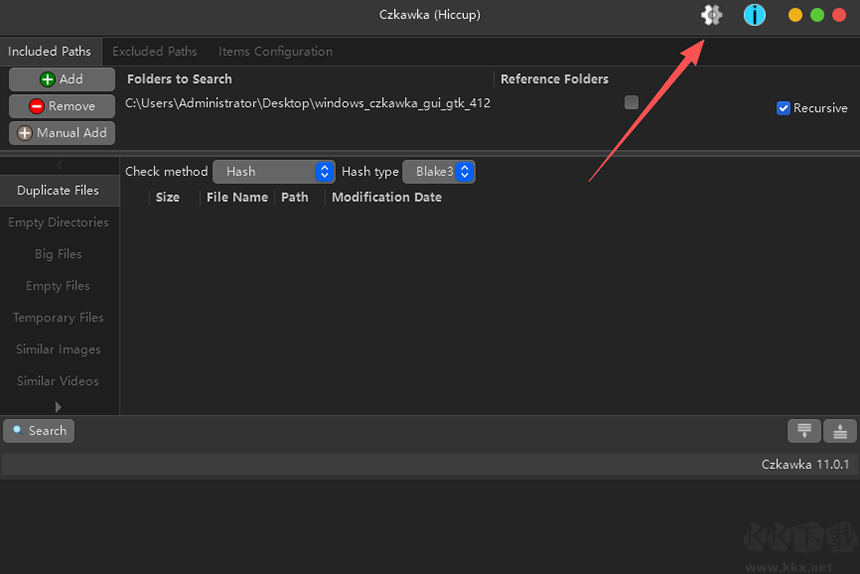Click the Path column header
The image size is (860, 574).
click(x=295, y=197)
